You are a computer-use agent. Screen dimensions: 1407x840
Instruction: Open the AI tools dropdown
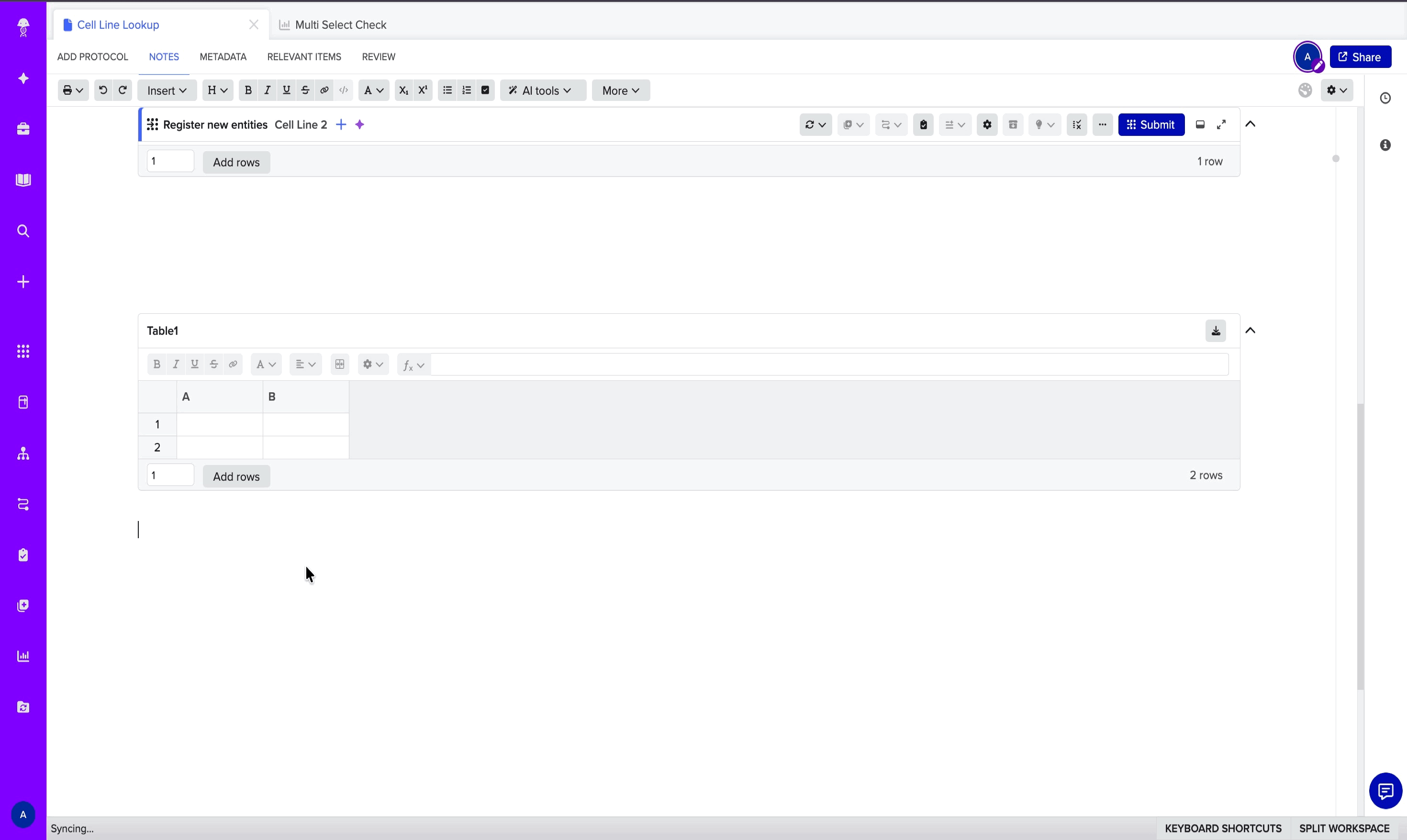pyautogui.click(x=542, y=90)
